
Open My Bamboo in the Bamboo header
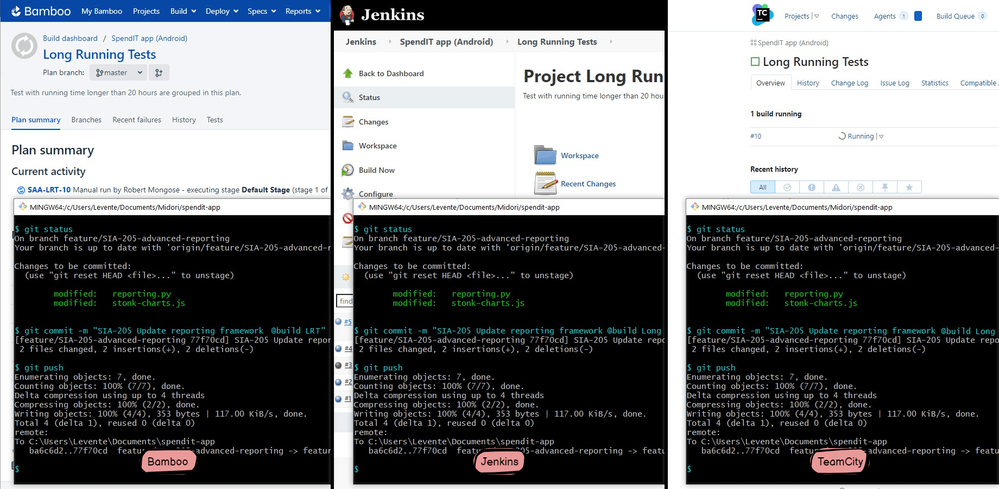pyautogui.click(x=102, y=11)
